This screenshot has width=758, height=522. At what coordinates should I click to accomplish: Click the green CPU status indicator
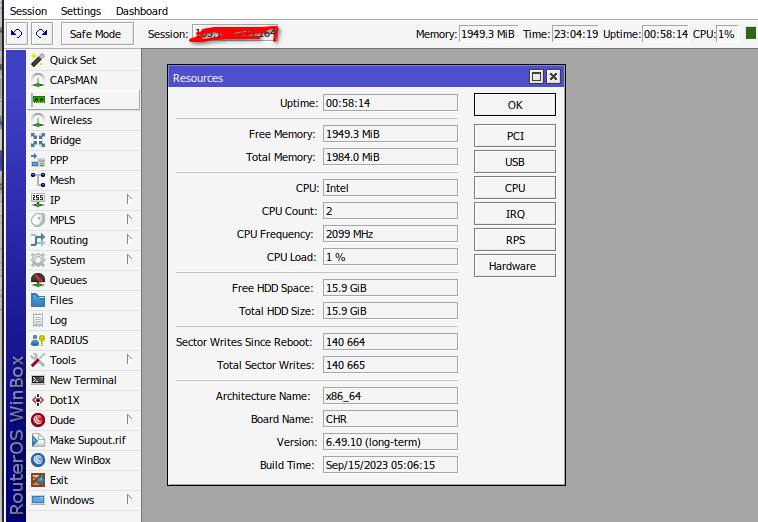750,33
